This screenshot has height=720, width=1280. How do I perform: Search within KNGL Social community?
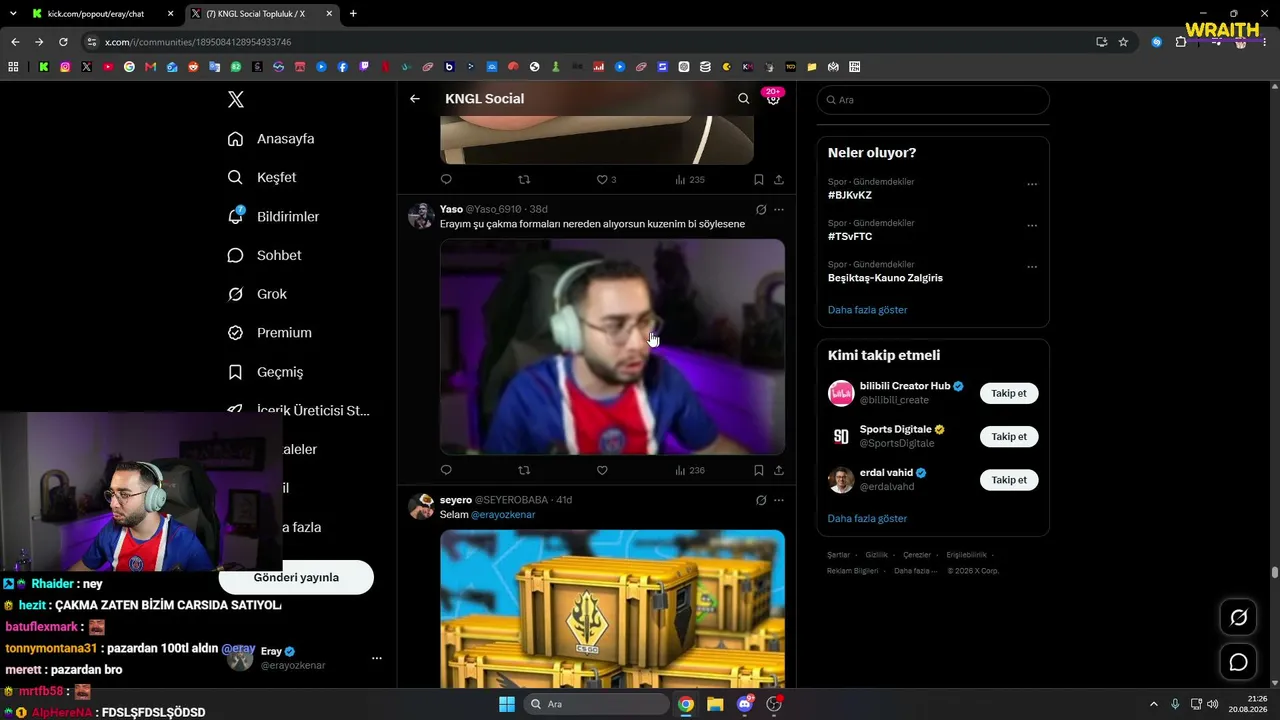[743, 99]
